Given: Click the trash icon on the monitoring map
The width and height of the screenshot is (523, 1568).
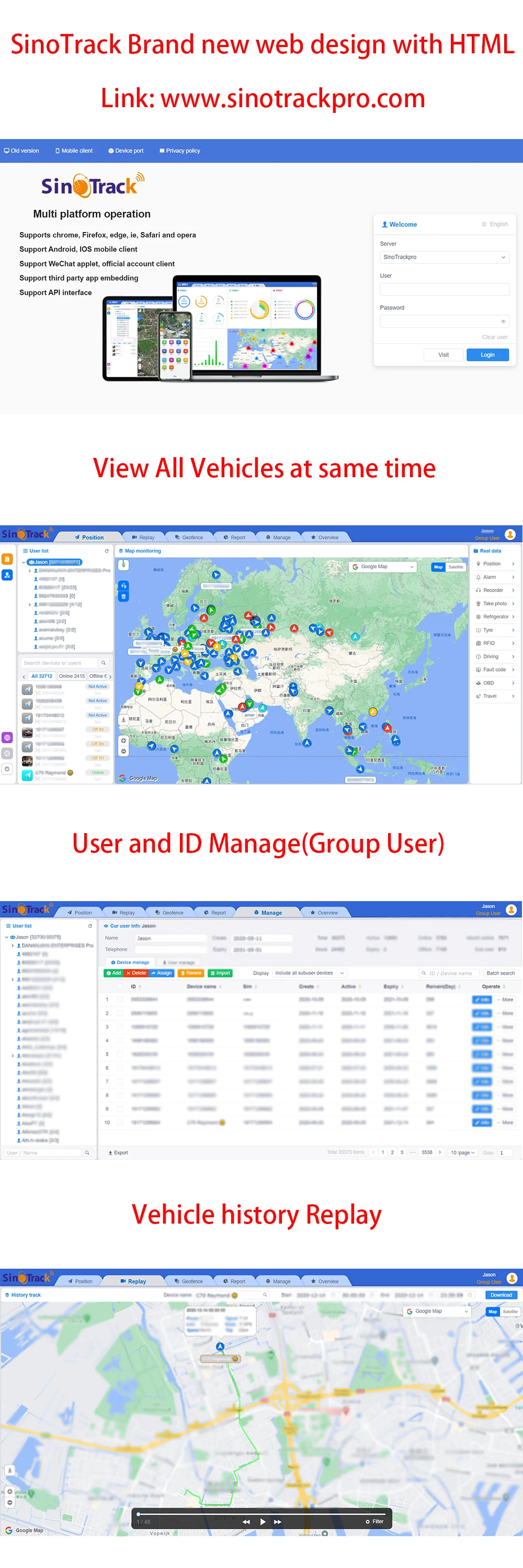Looking at the screenshot, I should [x=123, y=596].
